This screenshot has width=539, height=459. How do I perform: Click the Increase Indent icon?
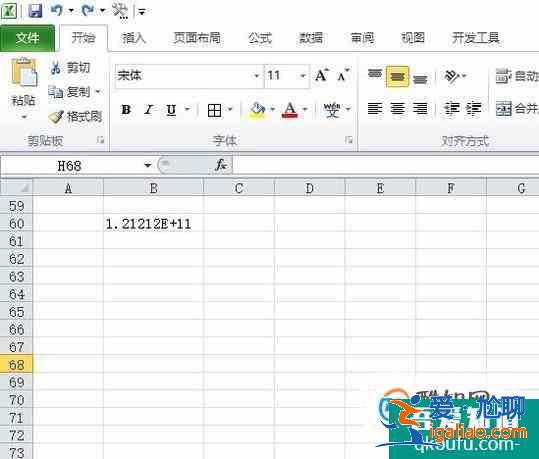(474, 109)
